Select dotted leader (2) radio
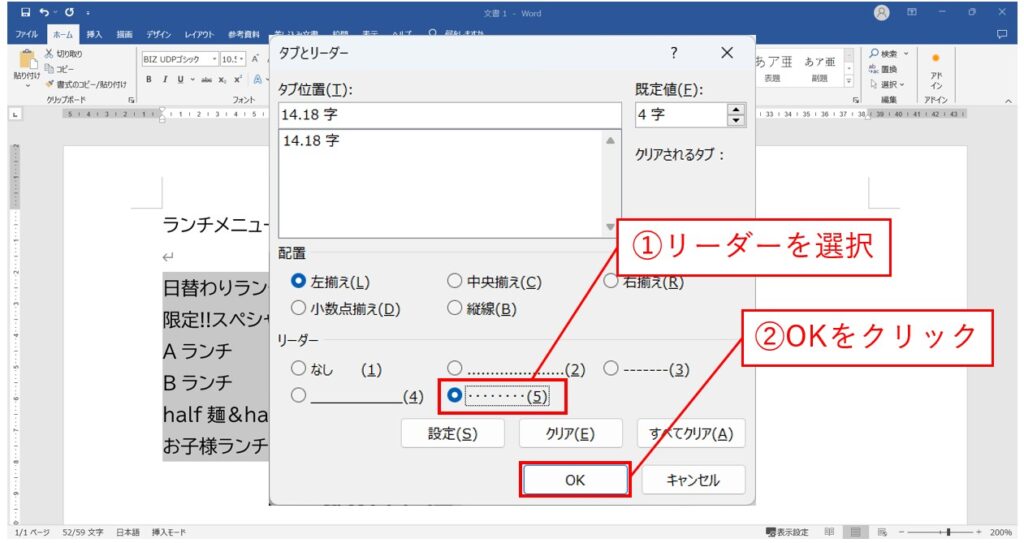The width and height of the screenshot is (1024, 543). click(455, 369)
